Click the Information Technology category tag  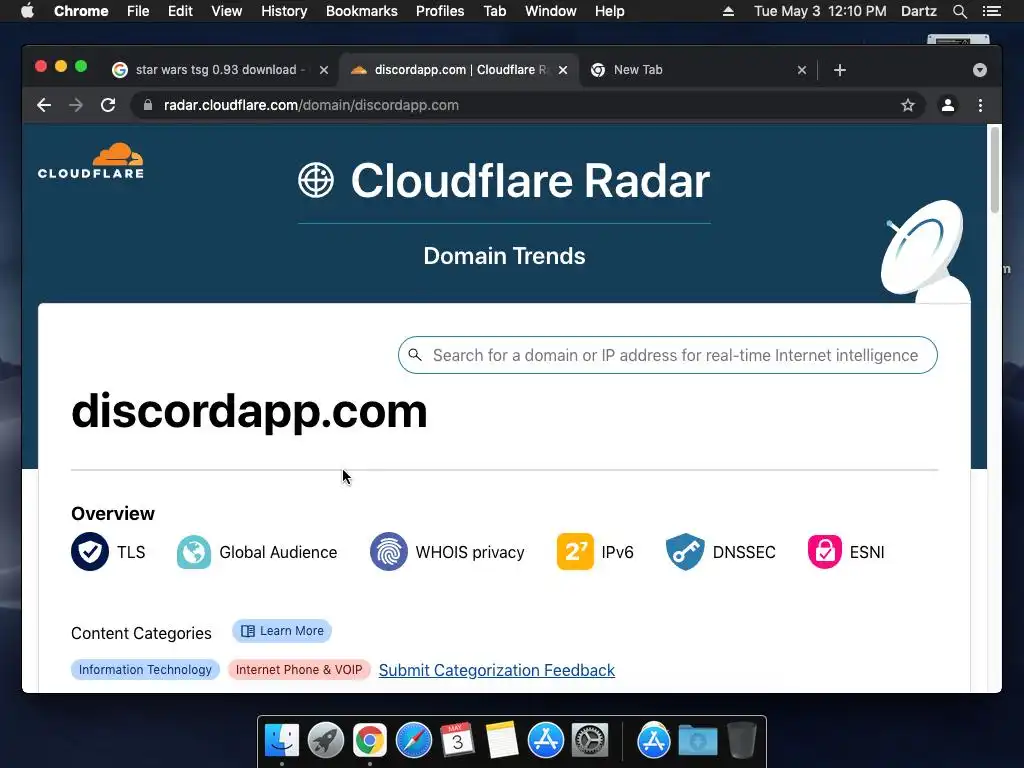click(145, 669)
